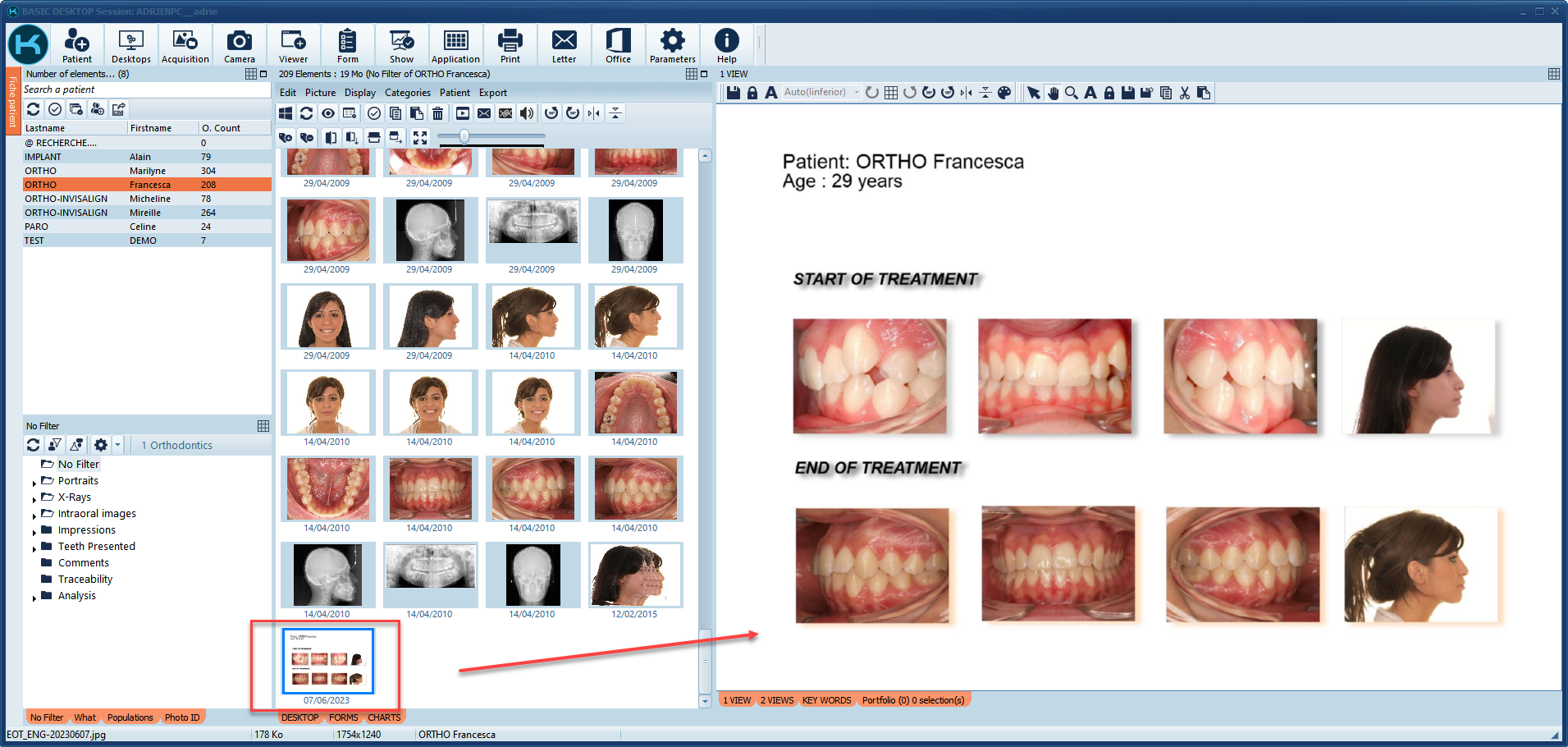This screenshot has height=747, width=1568.
Task: Adjust the thumbnail size slider handle
Action: pos(464,137)
